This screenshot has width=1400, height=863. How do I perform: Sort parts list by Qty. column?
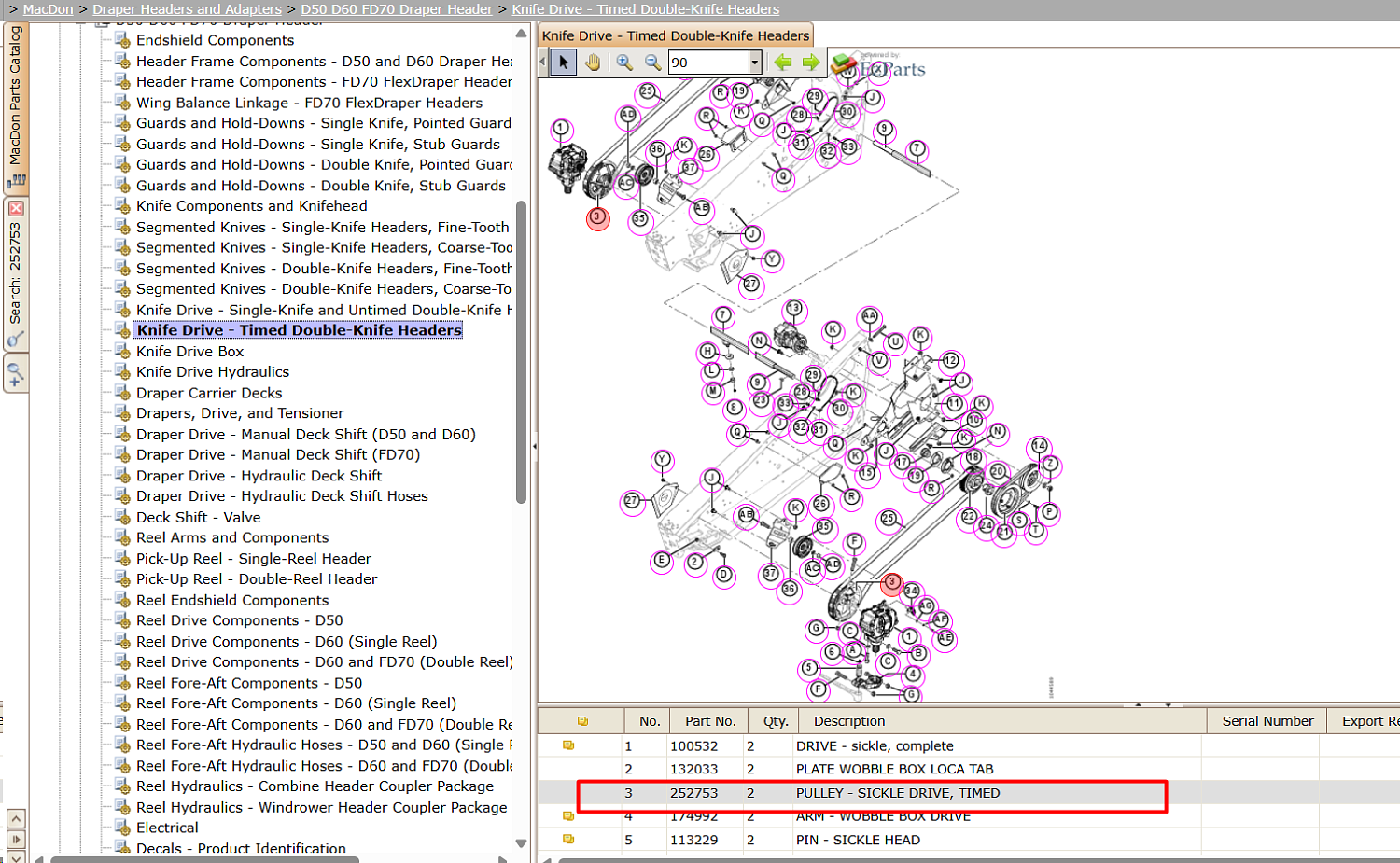[776, 721]
